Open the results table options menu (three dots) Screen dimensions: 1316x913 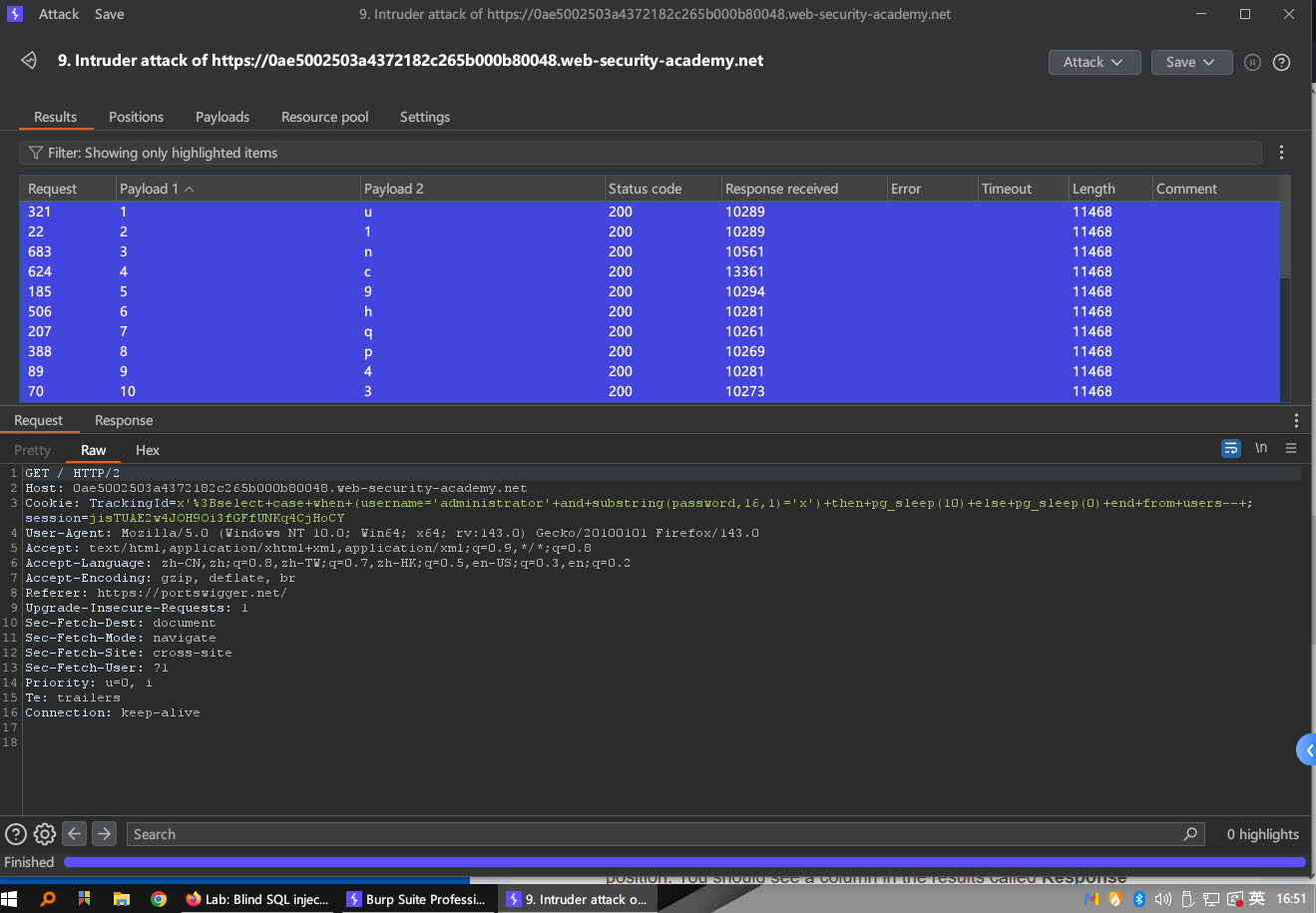[1282, 153]
